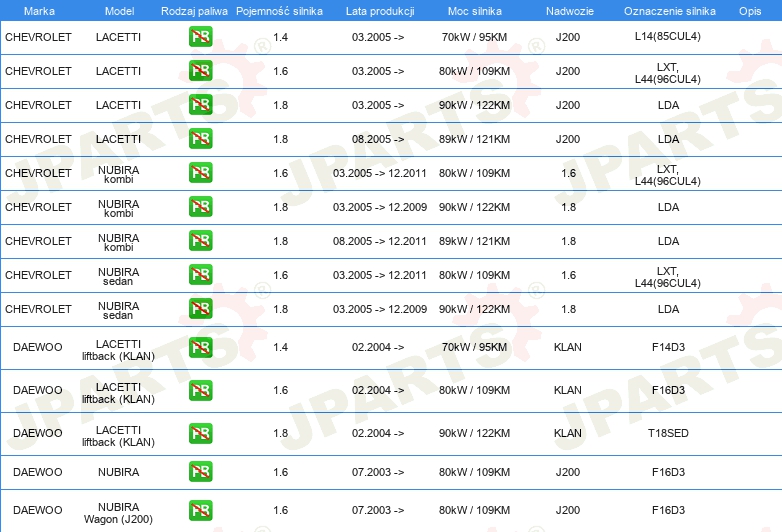
Task: Click the Model column header
Action: [x=118, y=10]
